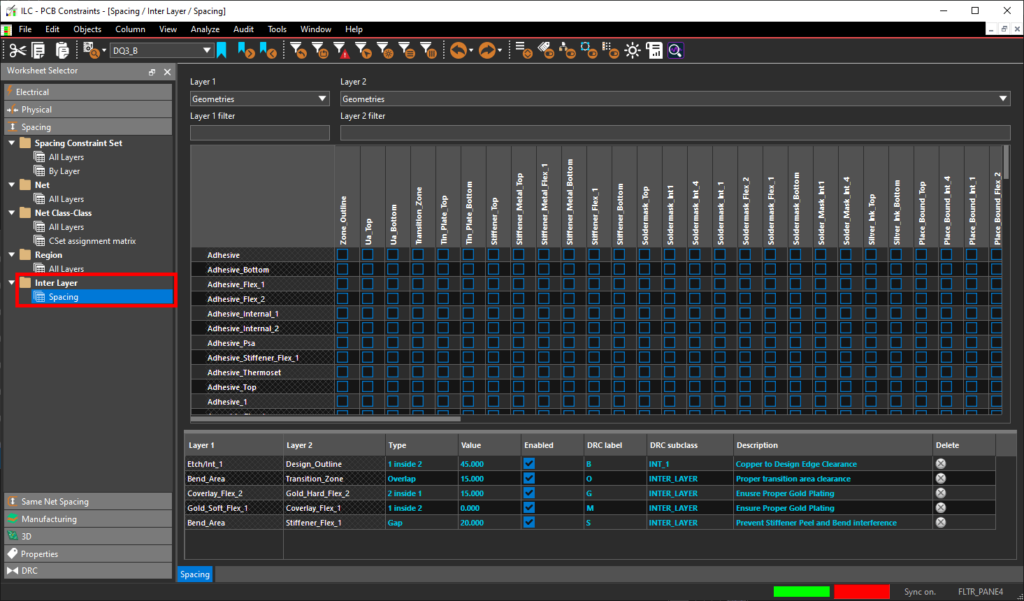Click the Redo arrow icon
1024x601 pixels.
pyautogui.click(x=487, y=50)
